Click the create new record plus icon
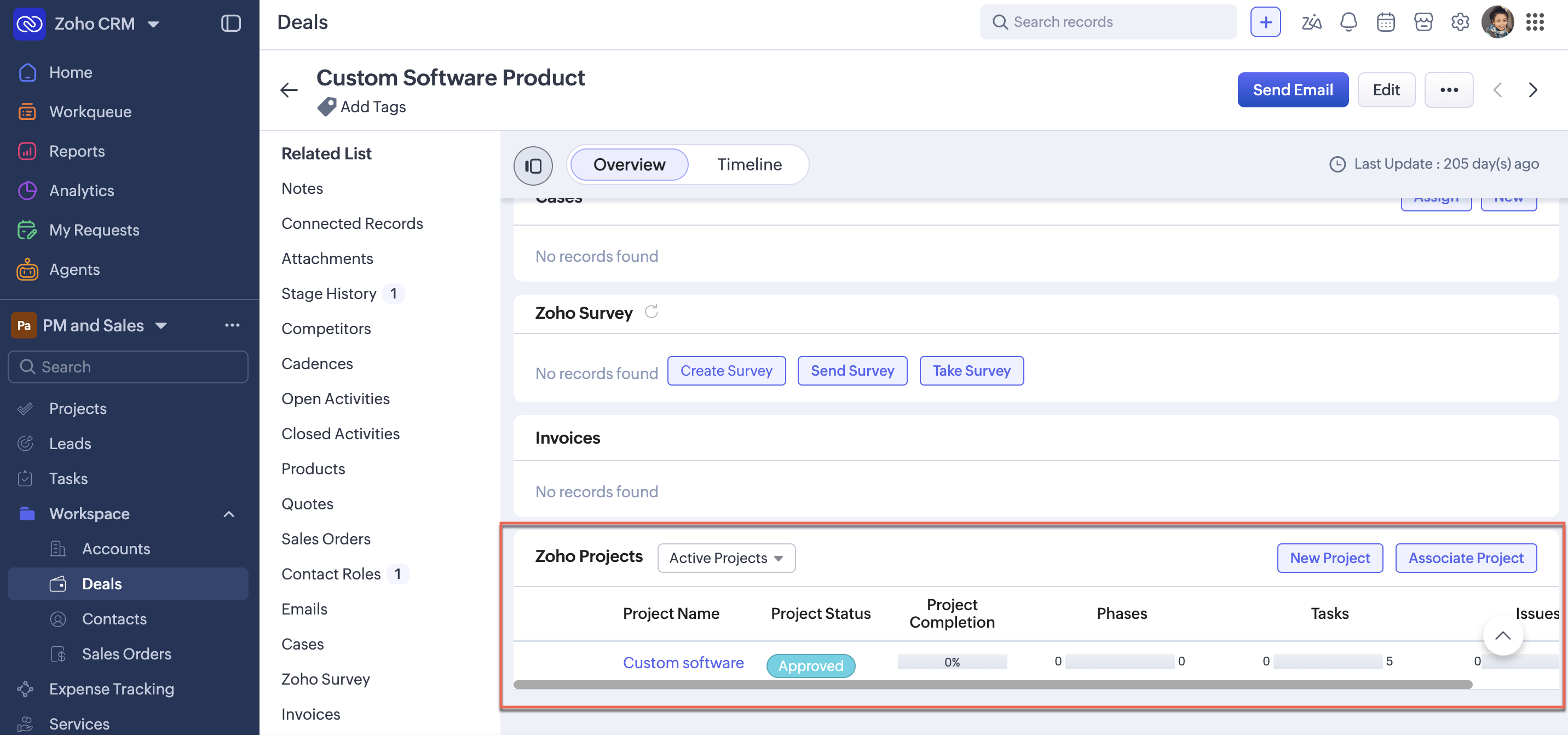Image resolution: width=1568 pixels, height=735 pixels. 1265,22
